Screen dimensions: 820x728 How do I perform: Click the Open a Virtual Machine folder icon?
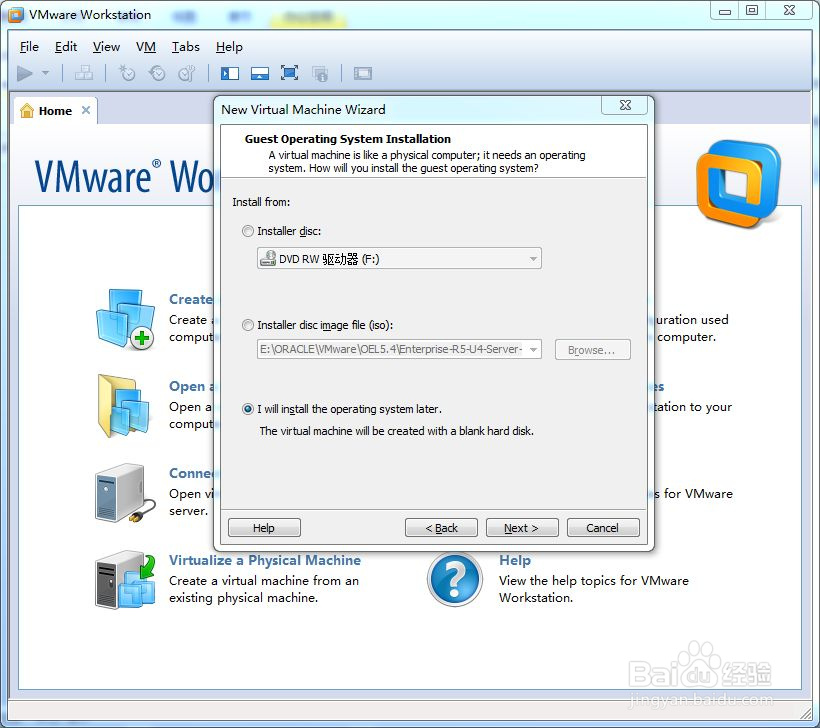[124, 406]
